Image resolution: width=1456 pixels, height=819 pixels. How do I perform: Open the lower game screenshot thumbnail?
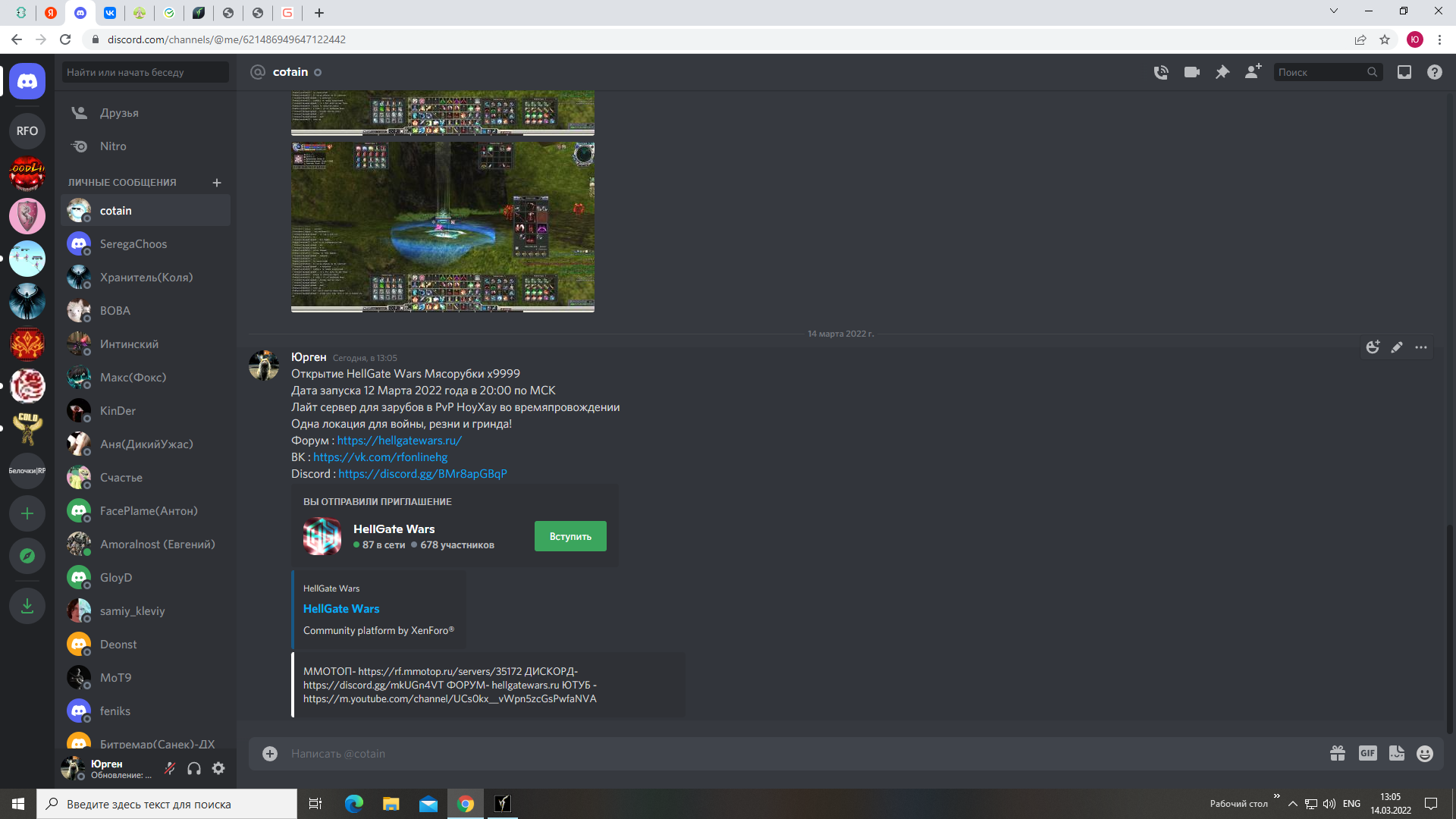pos(443,227)
